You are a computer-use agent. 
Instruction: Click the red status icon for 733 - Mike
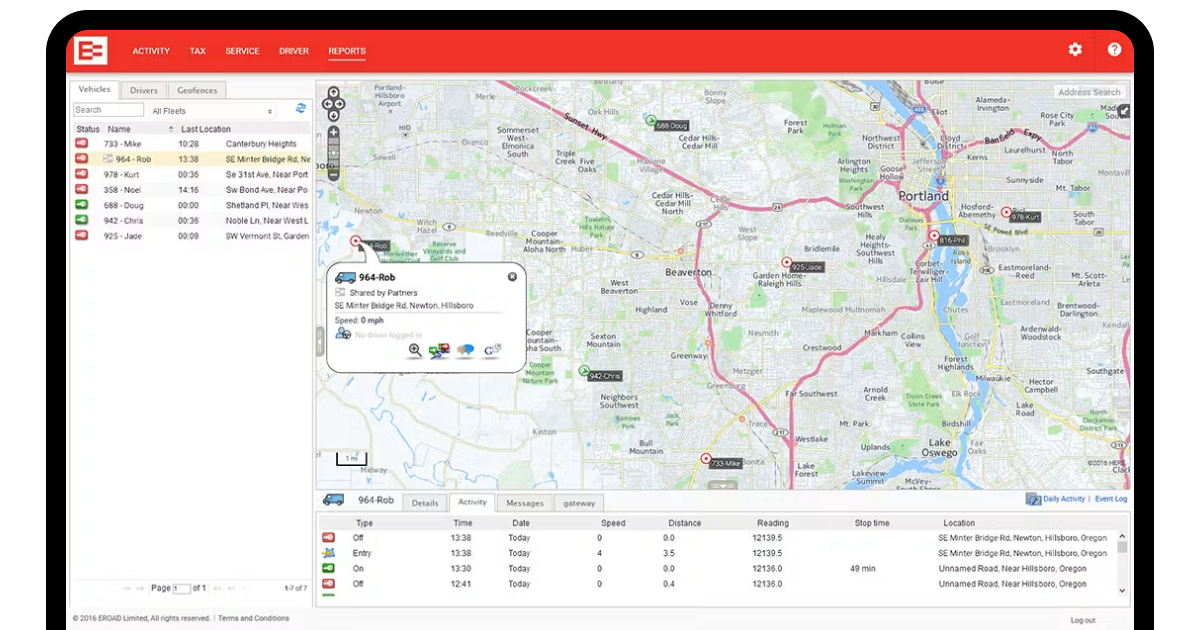(x=82, y=144)
